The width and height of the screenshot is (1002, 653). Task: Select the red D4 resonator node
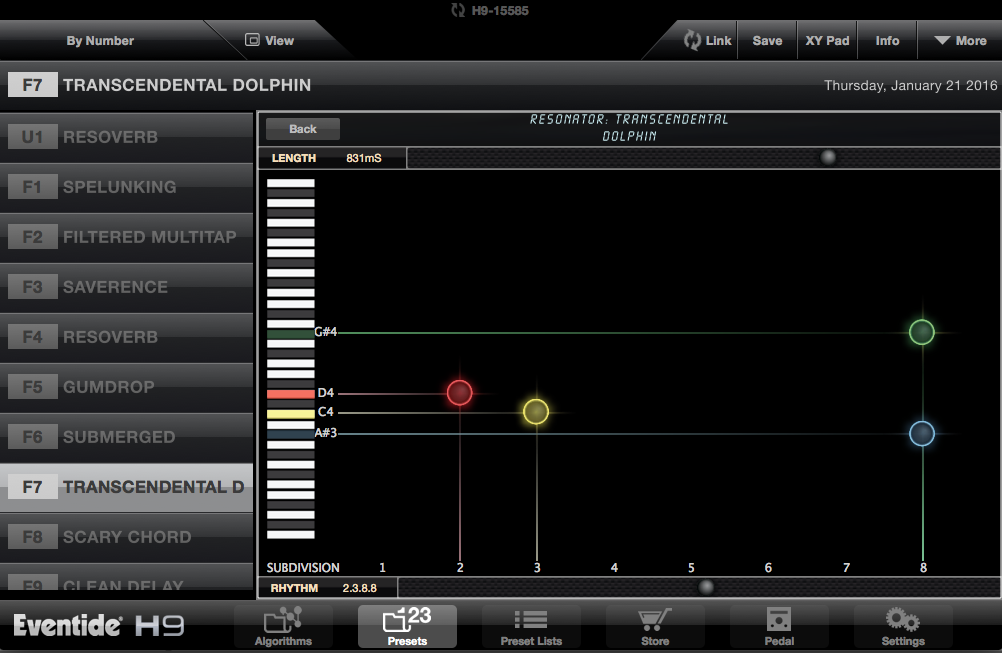[459, 393]
